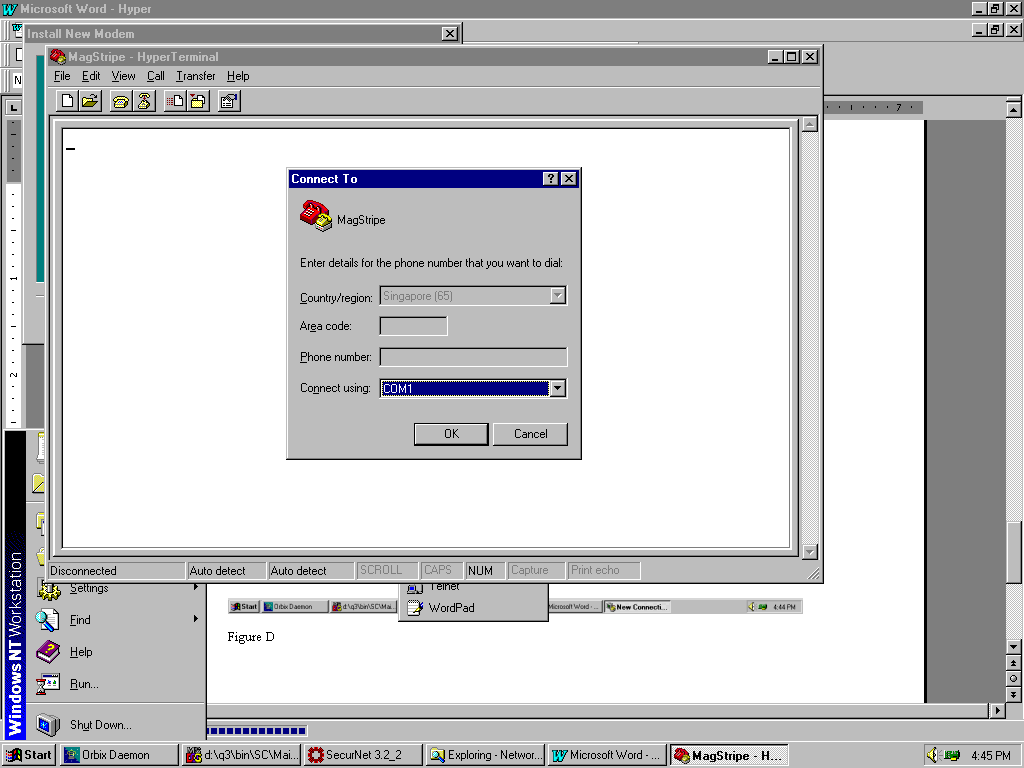Click Word's vertical scrollbar up arrow
The image size is (1024, 768).
point(1013,110)
